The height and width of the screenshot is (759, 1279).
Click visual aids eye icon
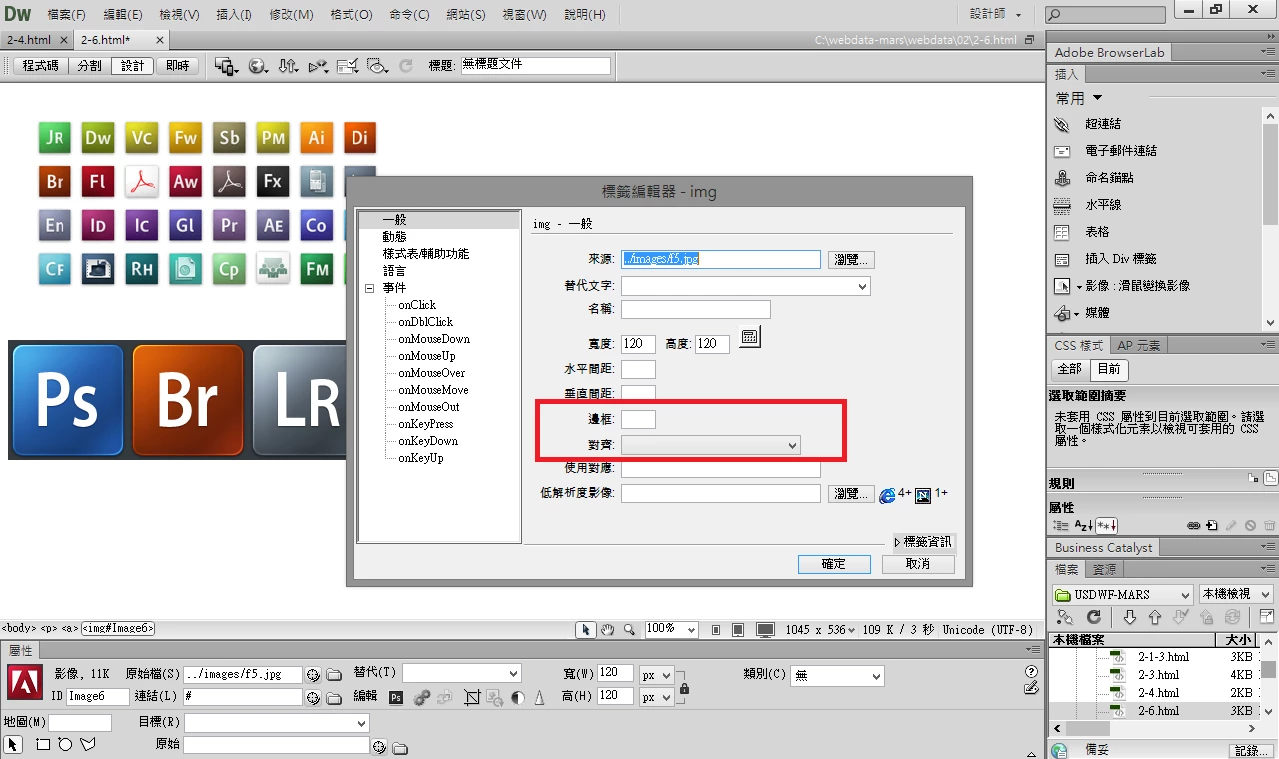pyautogui.click(x=377, y=66)
